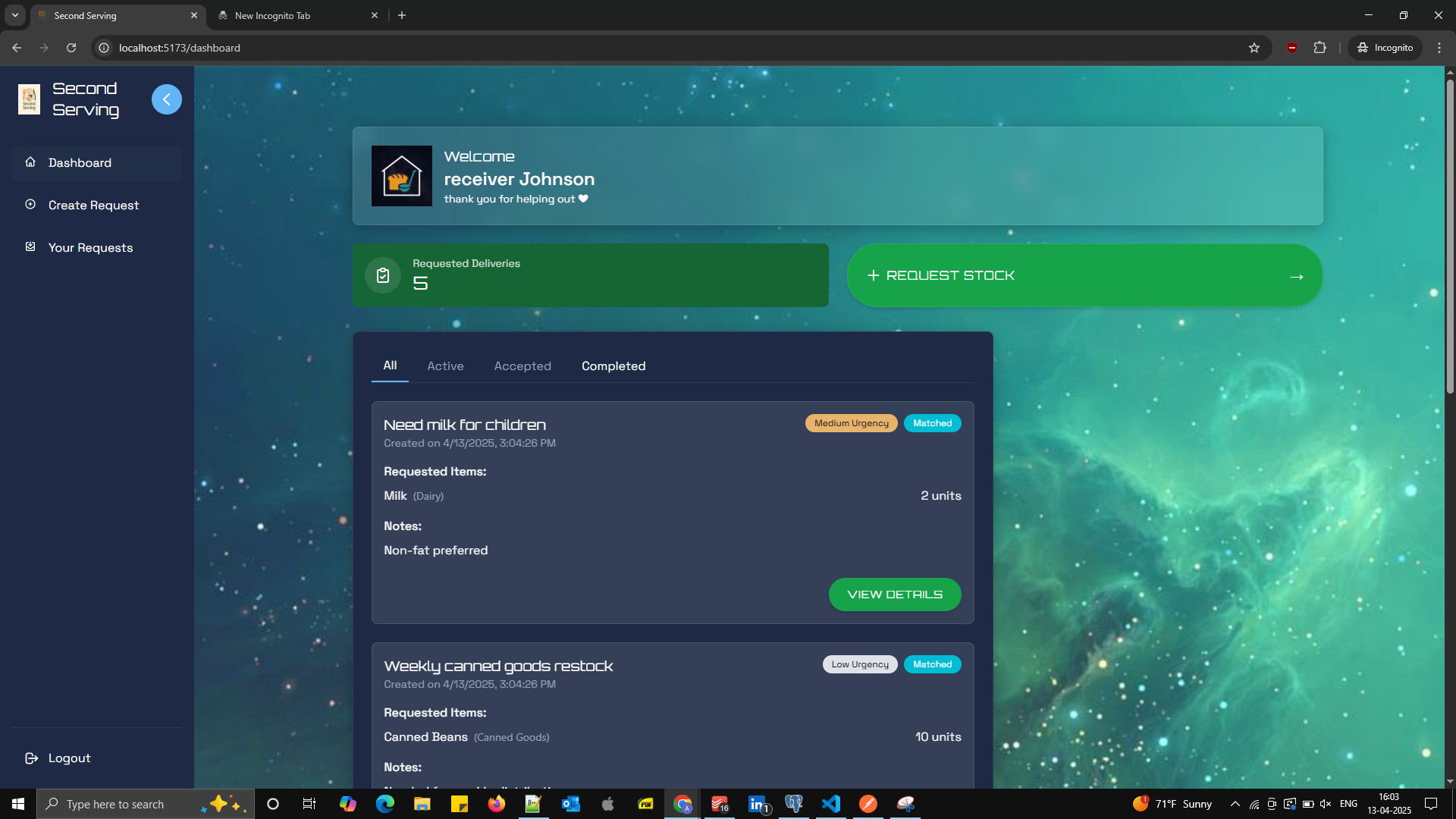Switch to the Accepted tab

pos(522,366)
